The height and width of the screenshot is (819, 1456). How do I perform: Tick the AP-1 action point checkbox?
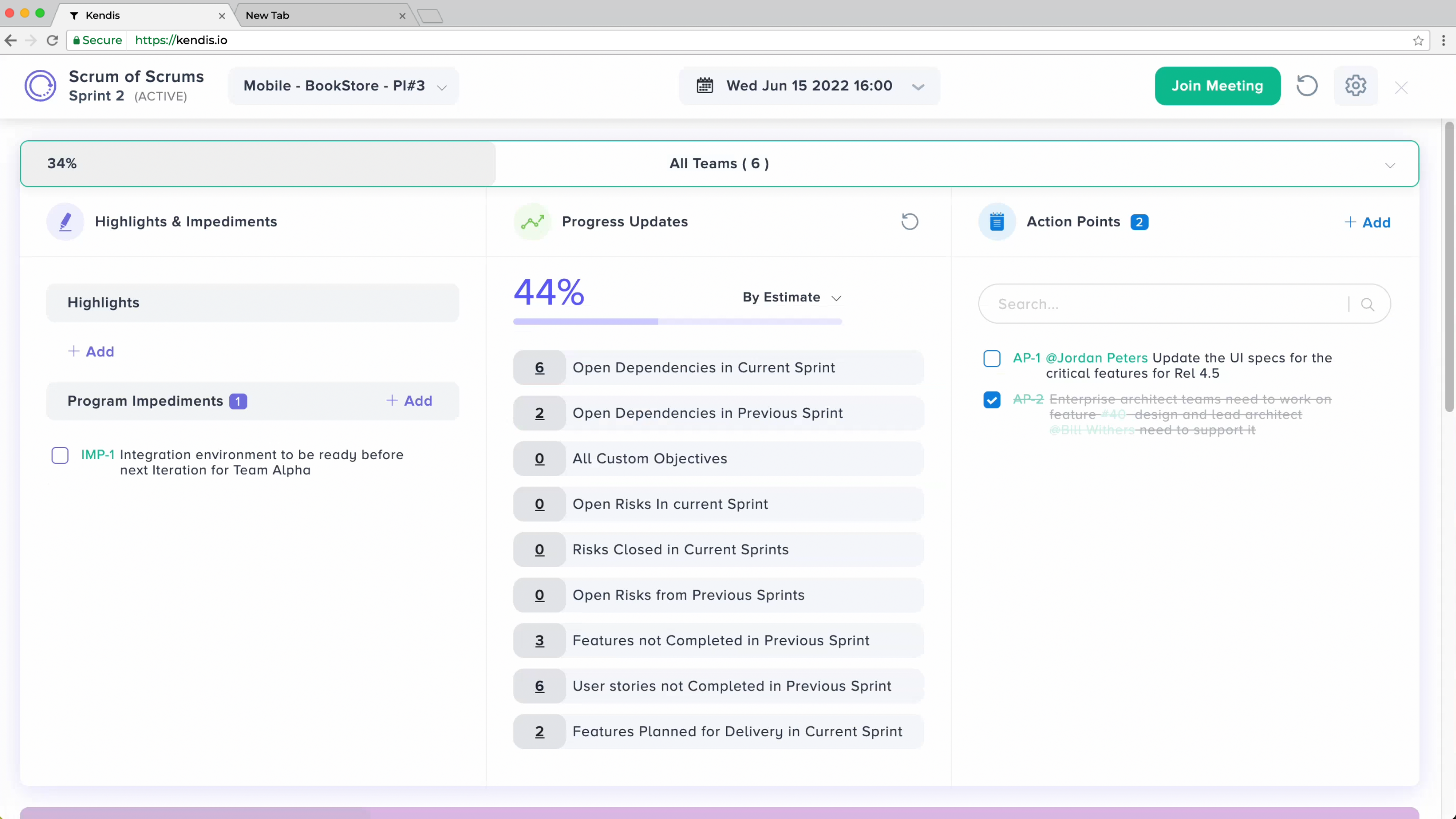click(x=992, y=358)
